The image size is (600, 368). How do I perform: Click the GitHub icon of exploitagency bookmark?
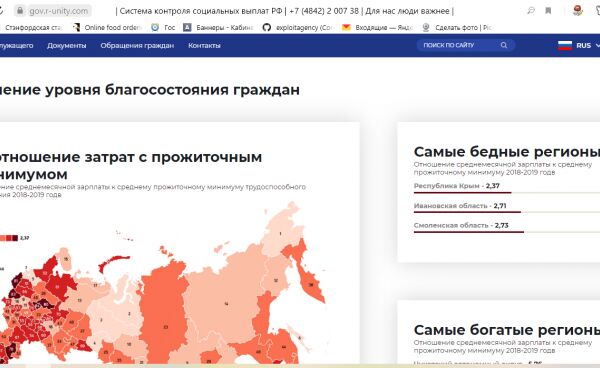click(267, 27)
